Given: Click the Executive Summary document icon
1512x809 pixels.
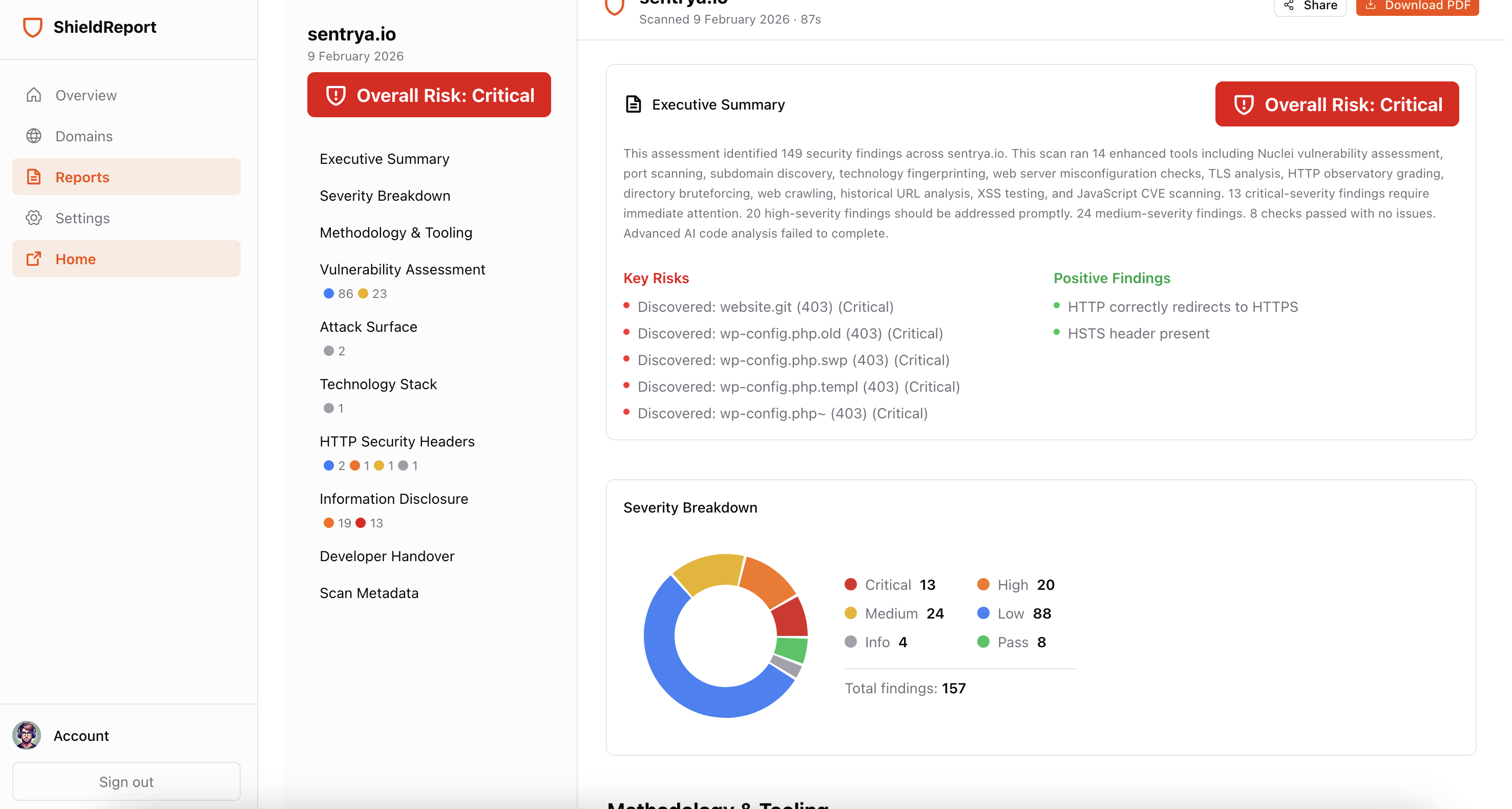Looking at the screenshot, I should (633, 104).
